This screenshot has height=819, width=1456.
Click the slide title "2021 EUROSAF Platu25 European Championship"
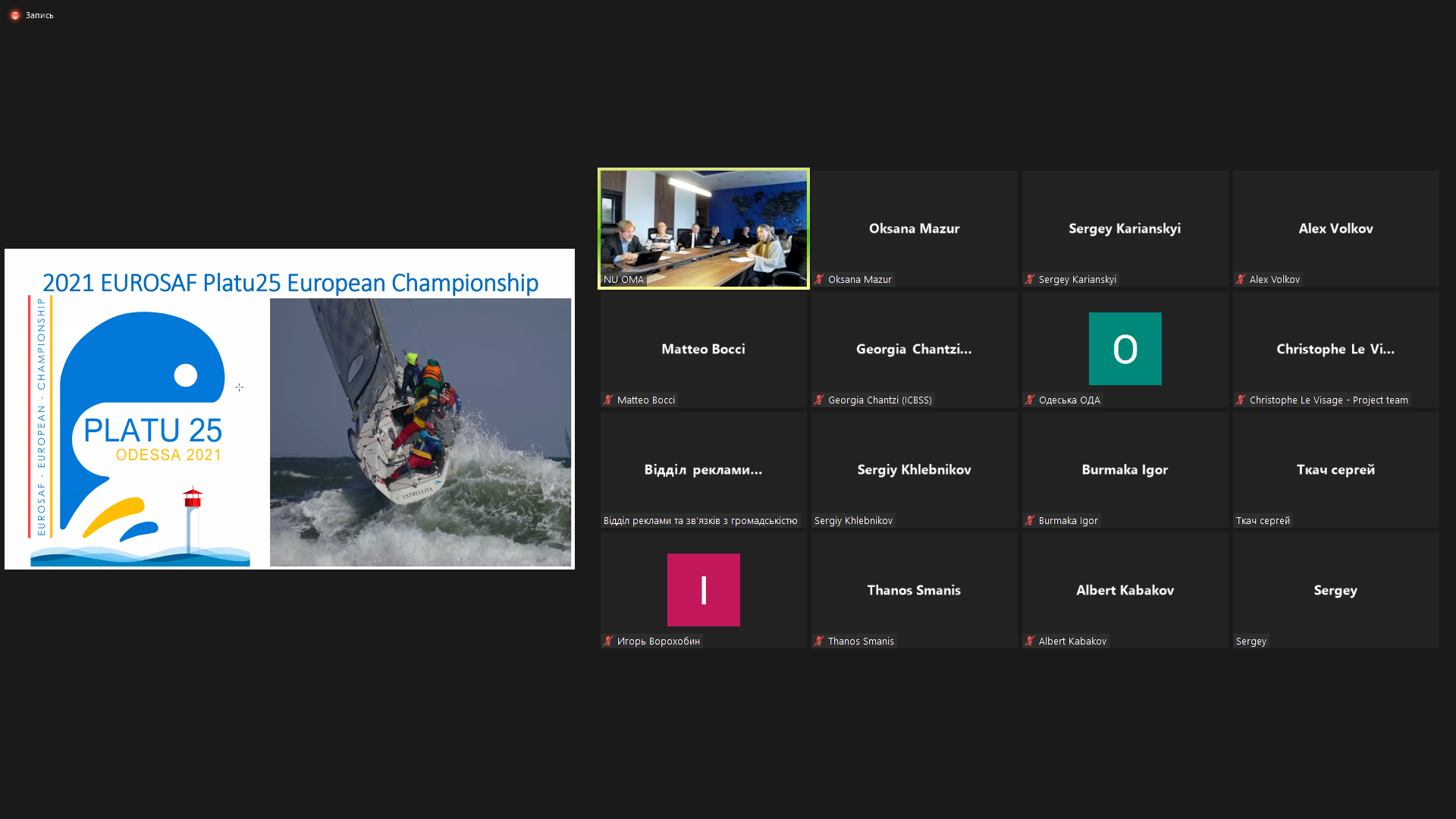click(x=290, y=283)
